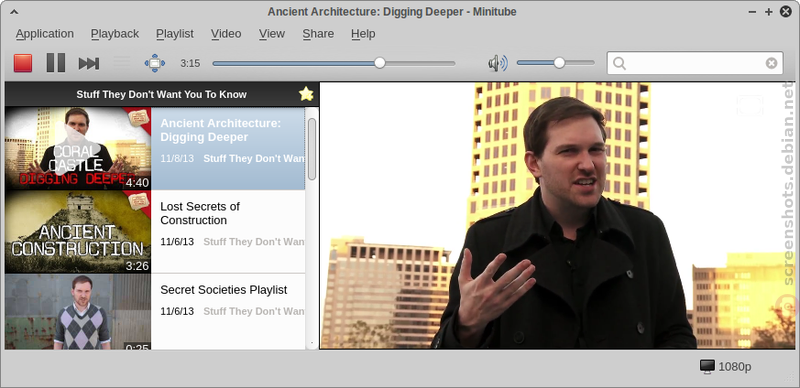Open the Share menu
The image size is (800, 388).
pyautogui.click(x=318, y=34)
